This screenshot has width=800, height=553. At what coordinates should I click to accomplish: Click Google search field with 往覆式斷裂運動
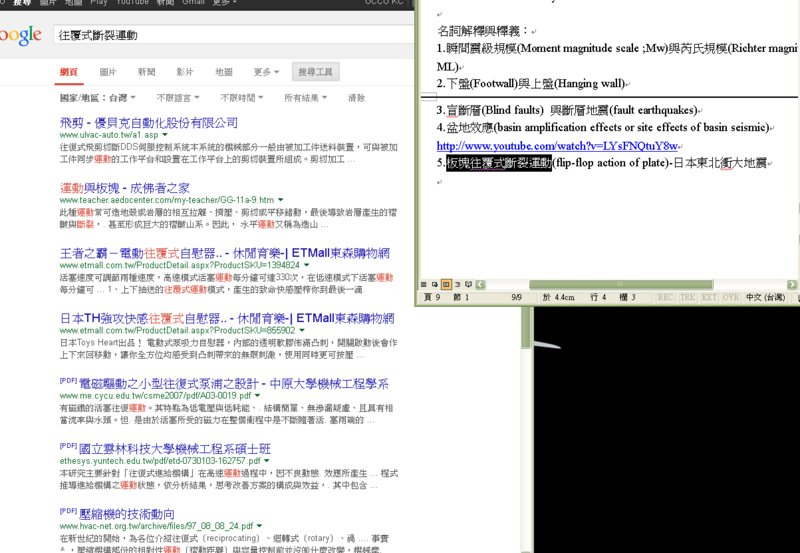tap(232, 35)
